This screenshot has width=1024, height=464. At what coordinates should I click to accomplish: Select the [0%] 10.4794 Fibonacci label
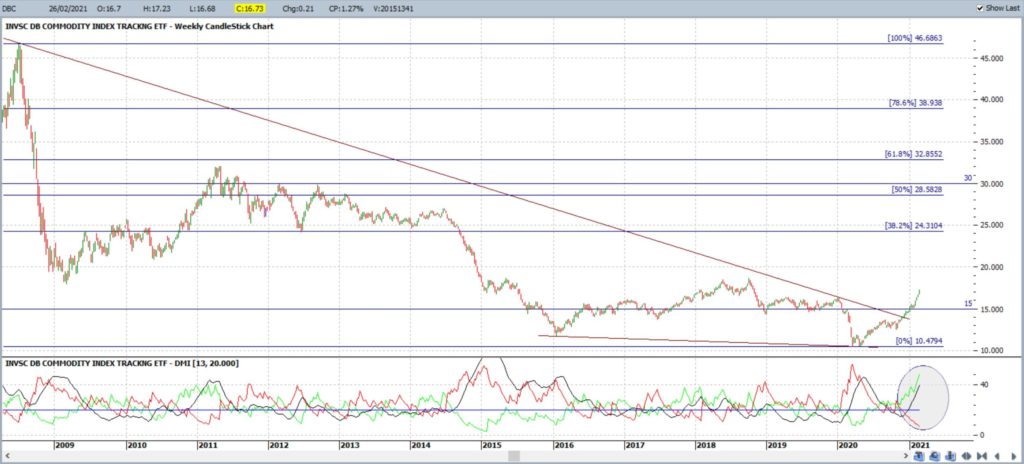[x=920, y=341]
